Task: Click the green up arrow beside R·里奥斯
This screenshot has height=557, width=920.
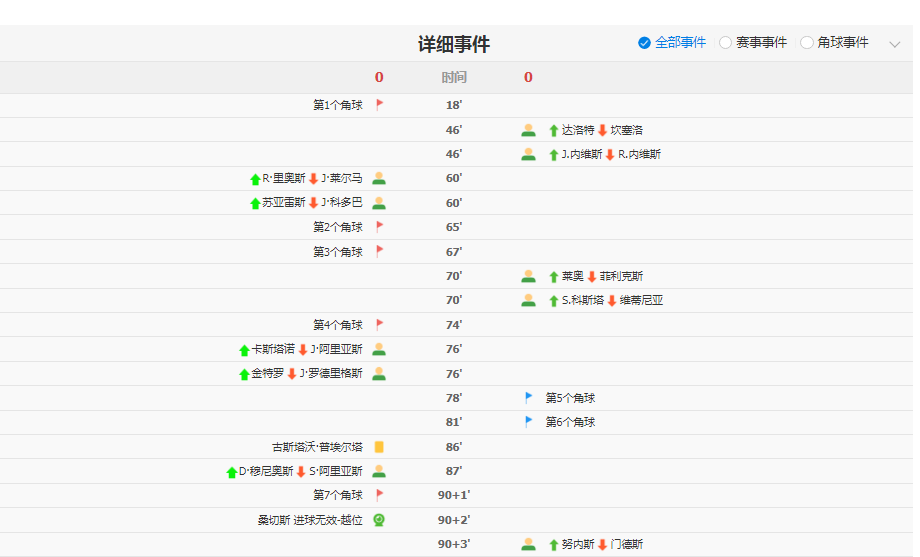Action: tap(255, 179)
